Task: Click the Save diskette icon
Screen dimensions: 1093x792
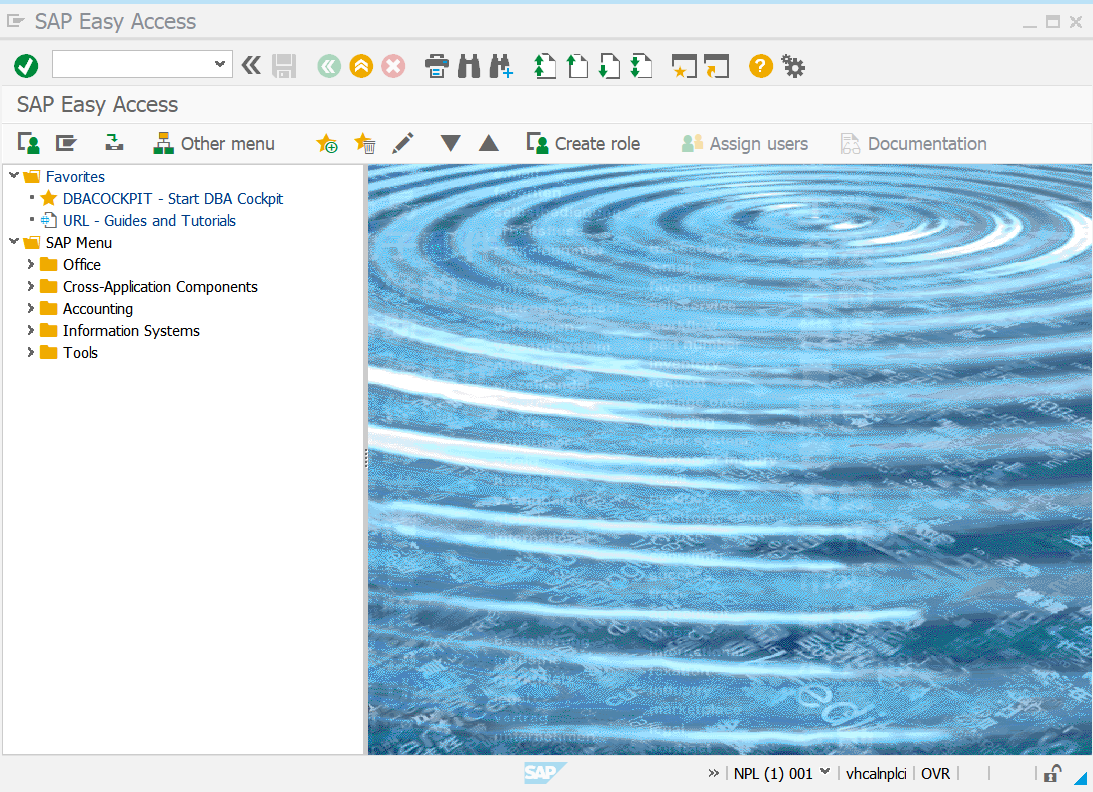Action: click(284, 66)
